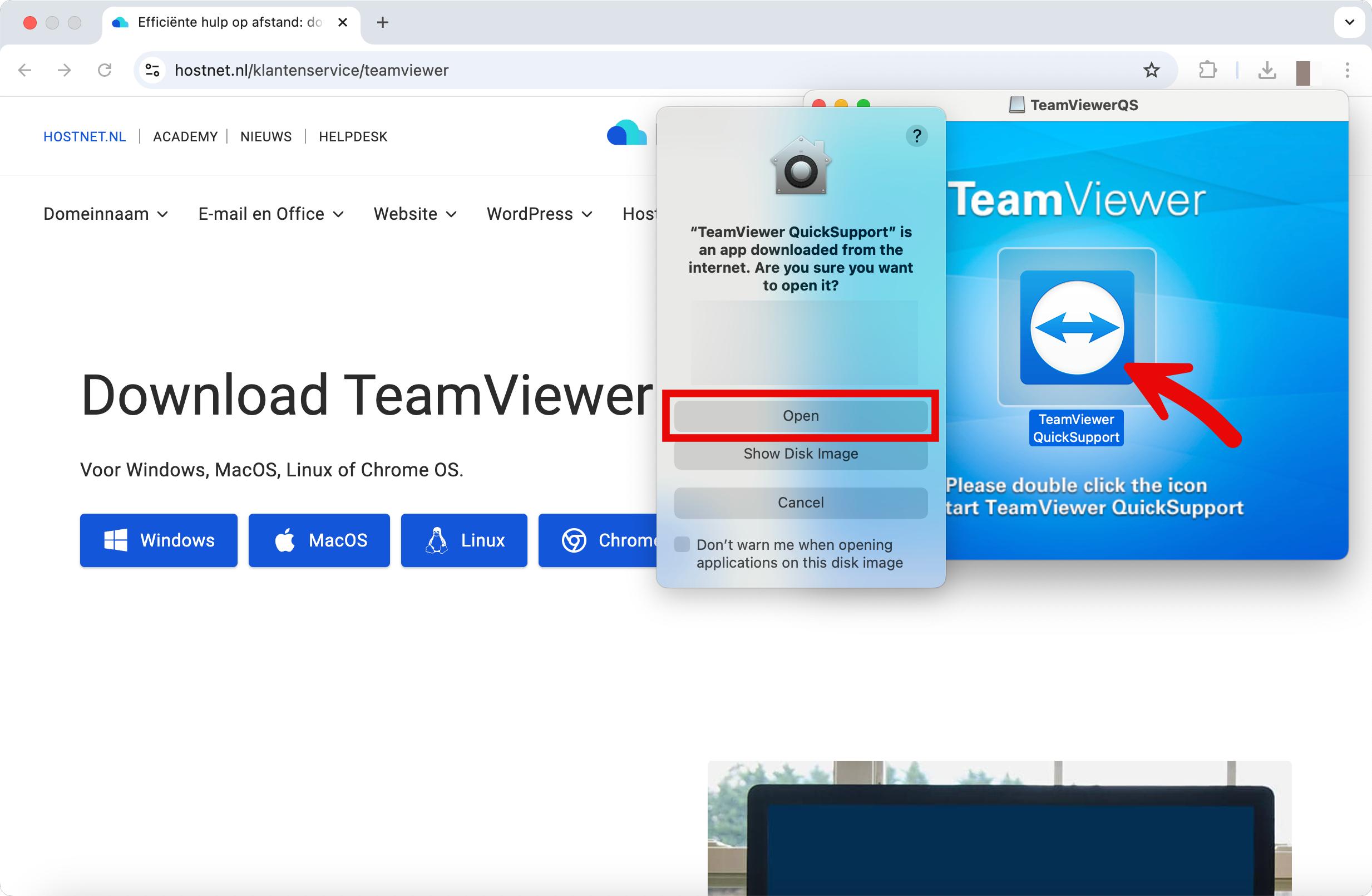Bookmark this page with the star icon

[x=1151, y=70]
